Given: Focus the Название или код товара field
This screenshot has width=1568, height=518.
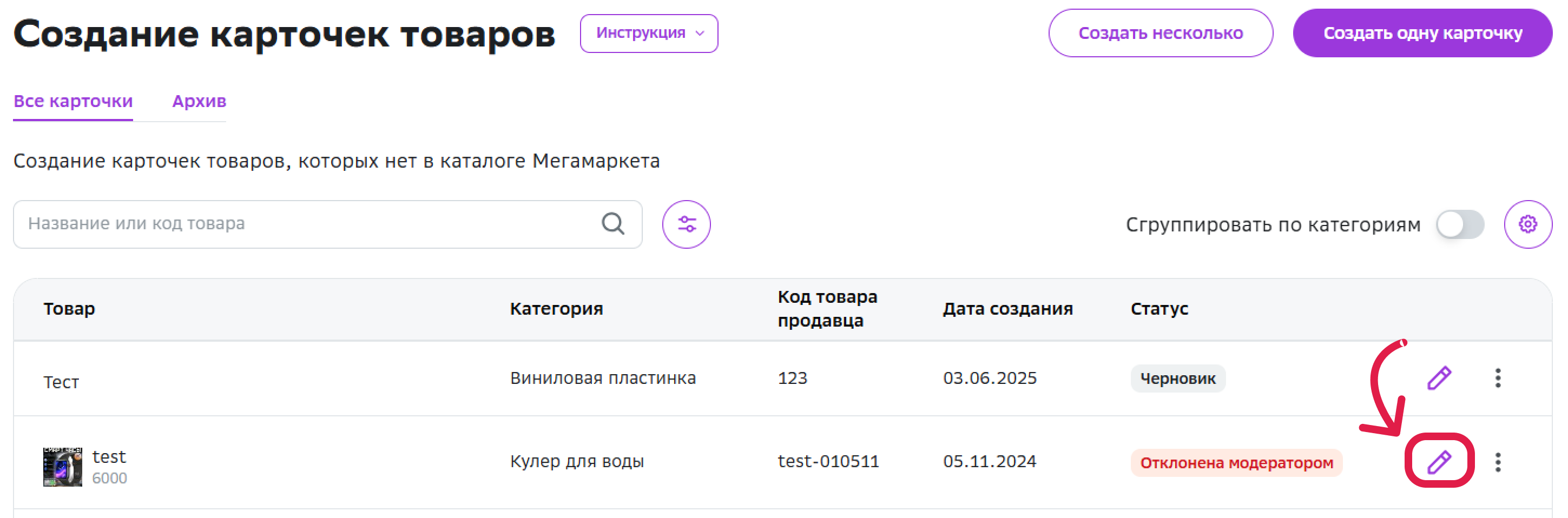Looking at the screenshot, I should tap(327, 224).
